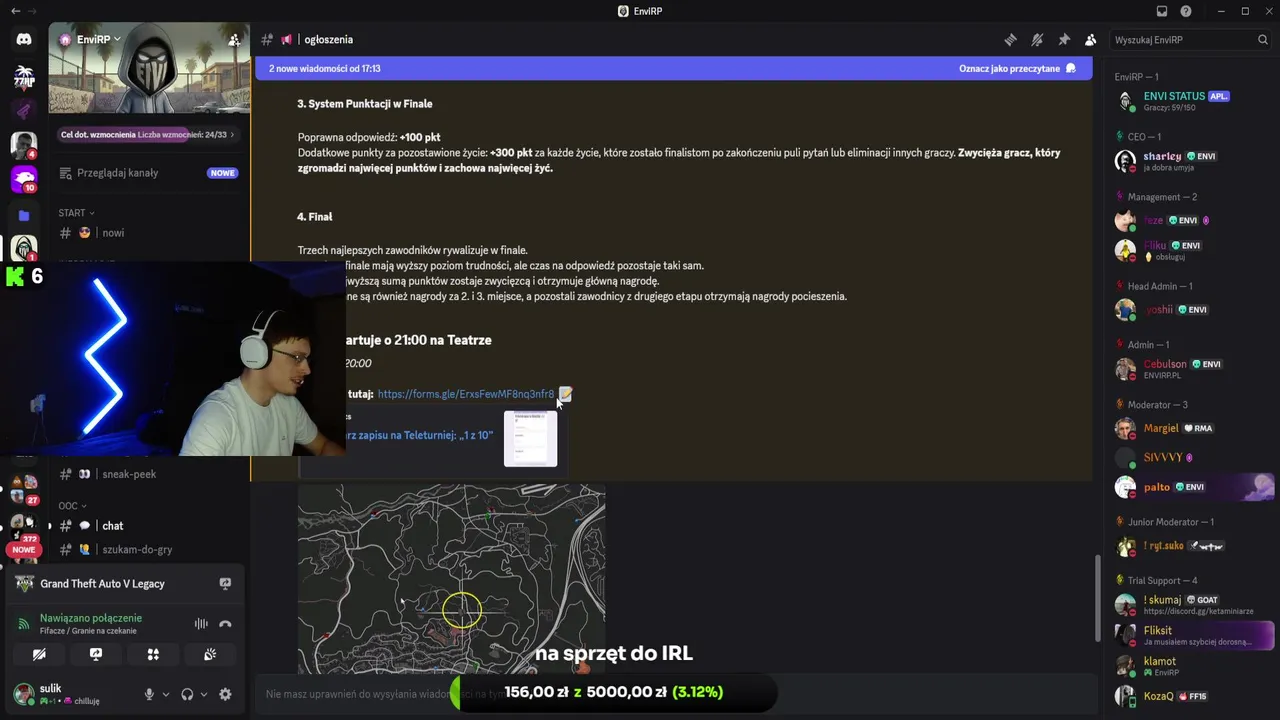Open user settings gear
The image size is (1280, 720).
(x=225, y=694)
